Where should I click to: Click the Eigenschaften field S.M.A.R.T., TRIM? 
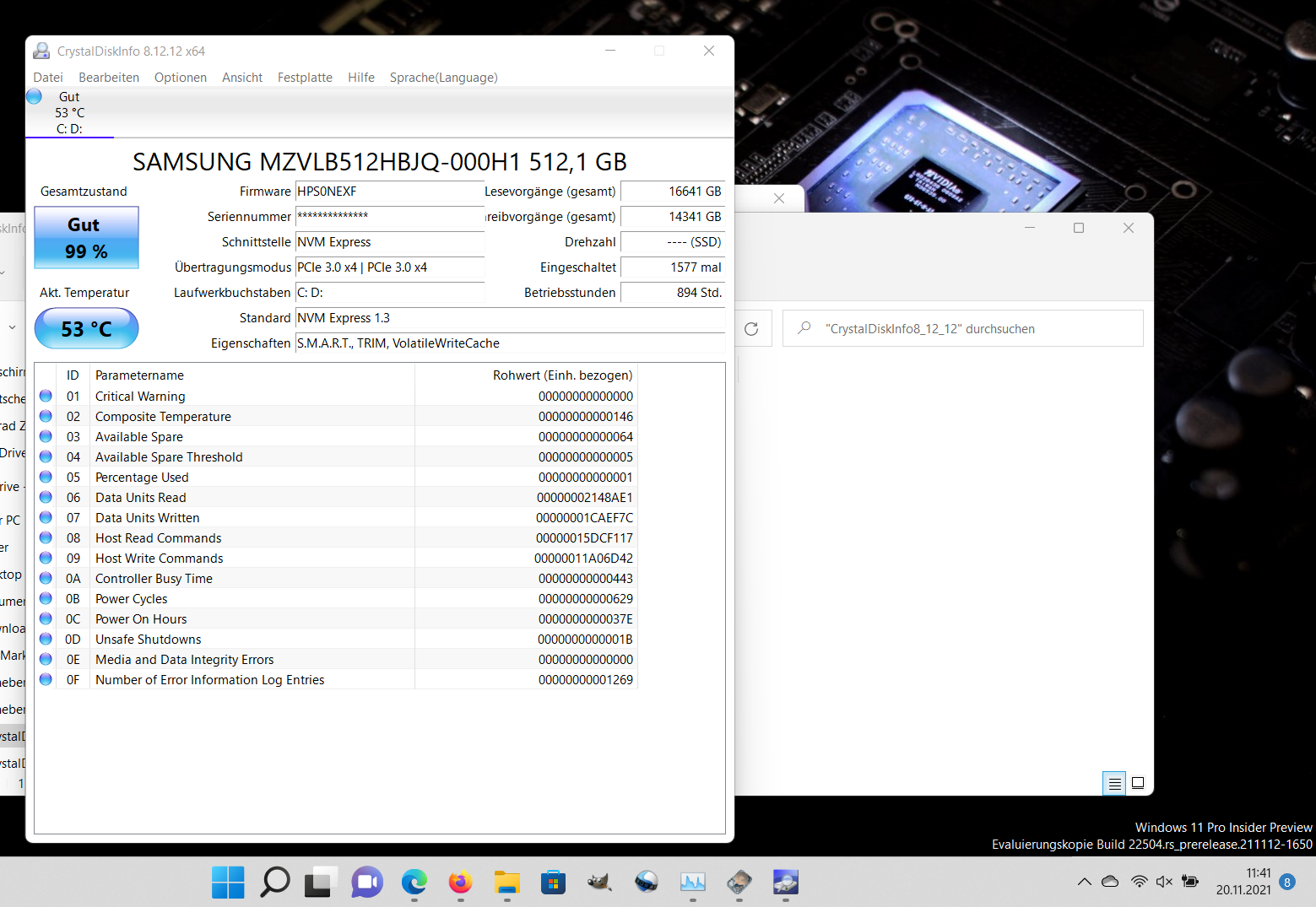(510, 343)
